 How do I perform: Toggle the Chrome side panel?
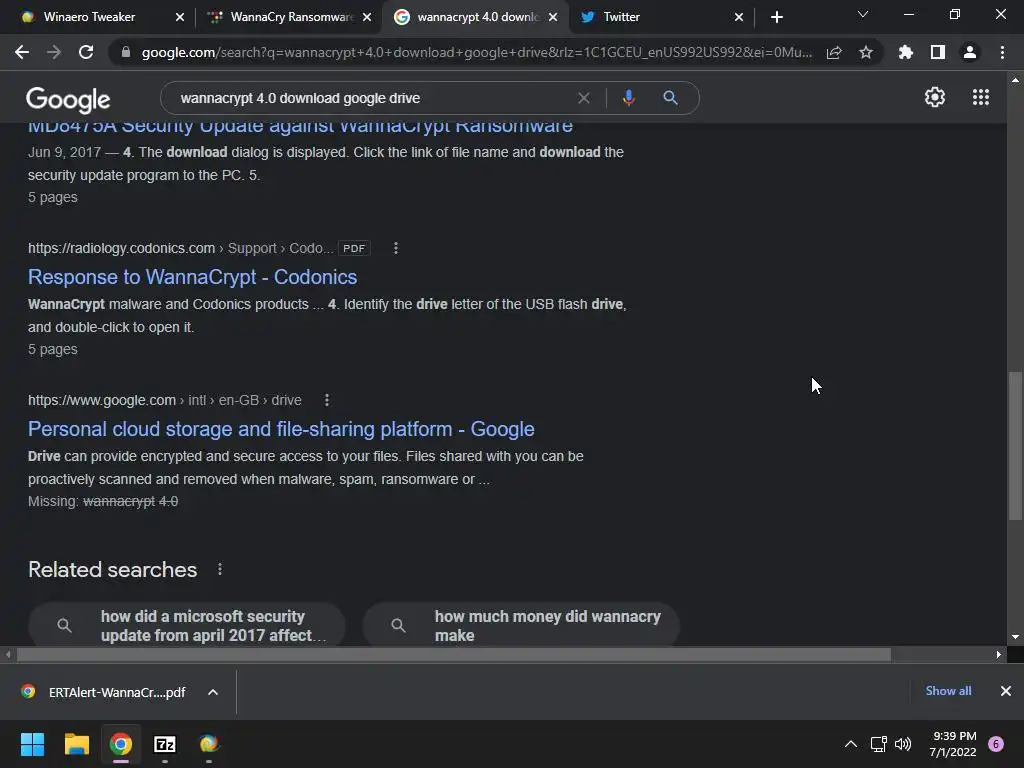point(938,52)
